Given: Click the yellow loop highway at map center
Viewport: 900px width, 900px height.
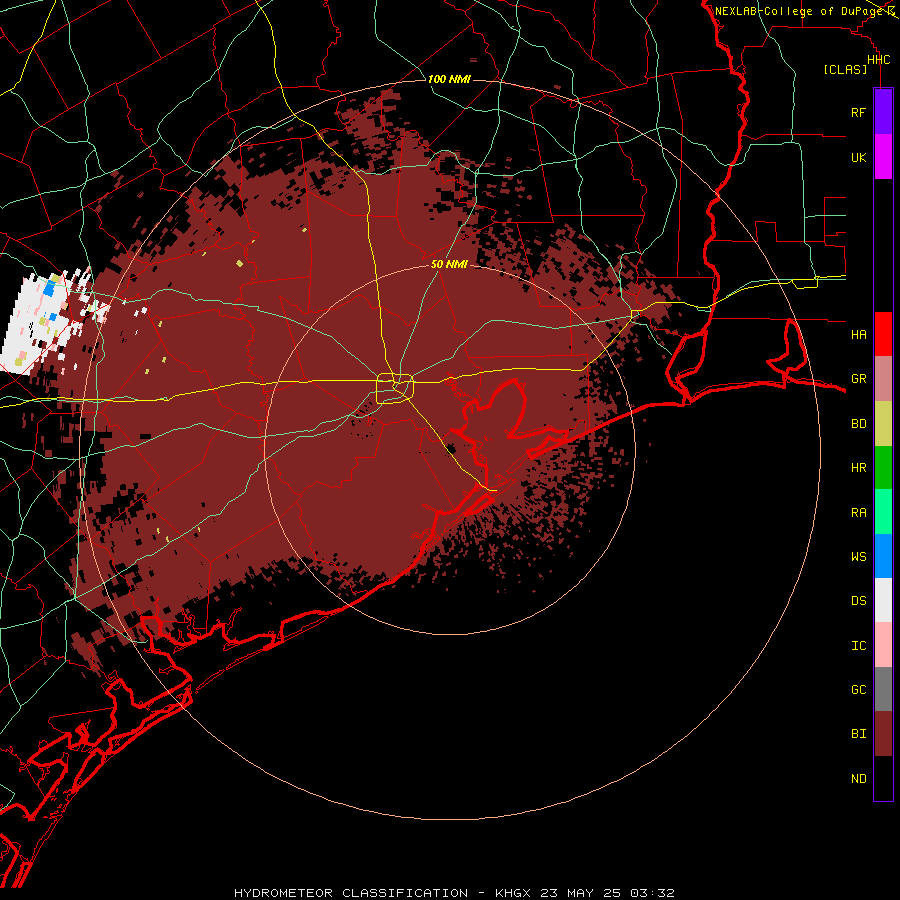Looking at the screenshot, I should coord(395,389).
